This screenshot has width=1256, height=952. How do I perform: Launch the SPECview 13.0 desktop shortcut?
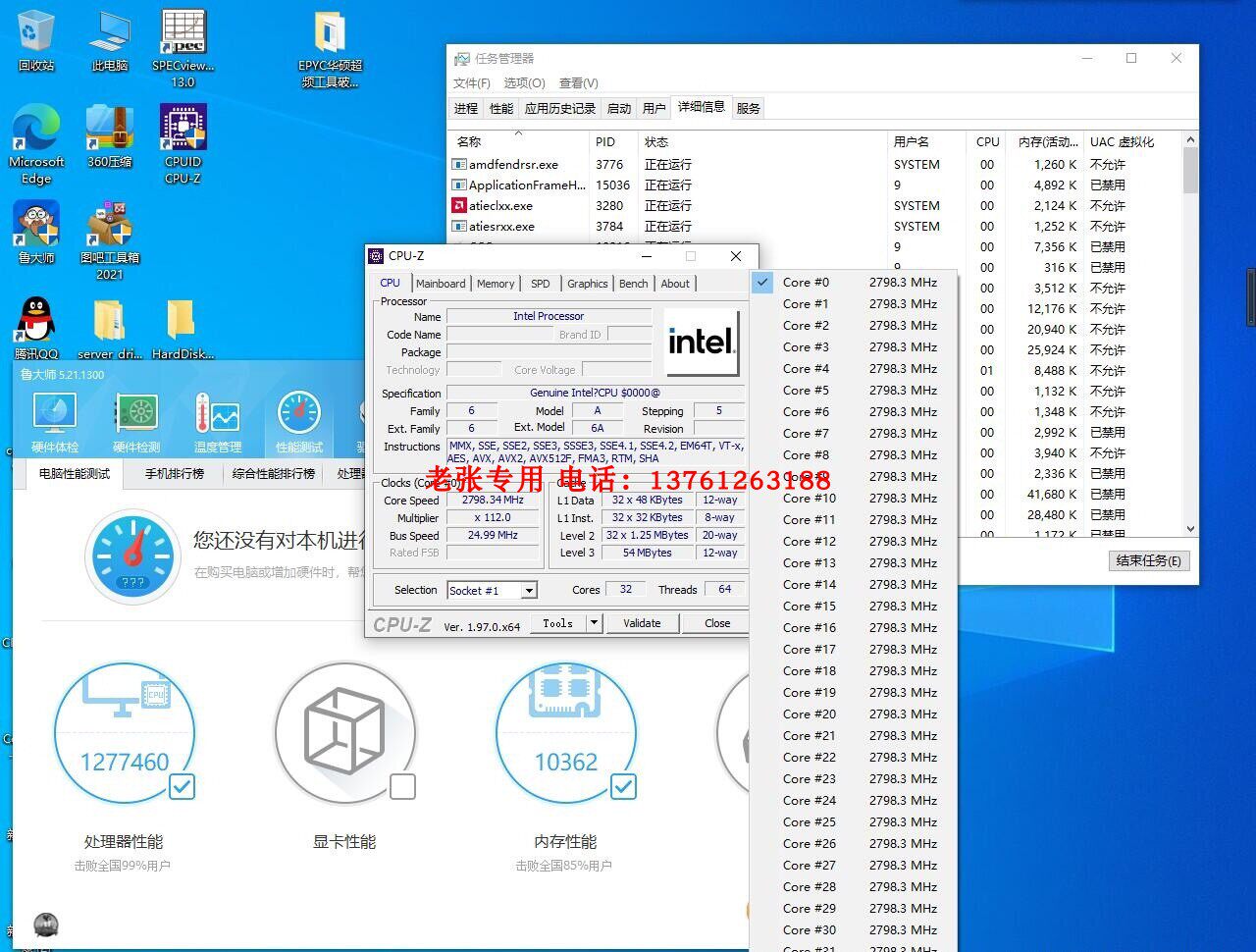tap(183, 49)
